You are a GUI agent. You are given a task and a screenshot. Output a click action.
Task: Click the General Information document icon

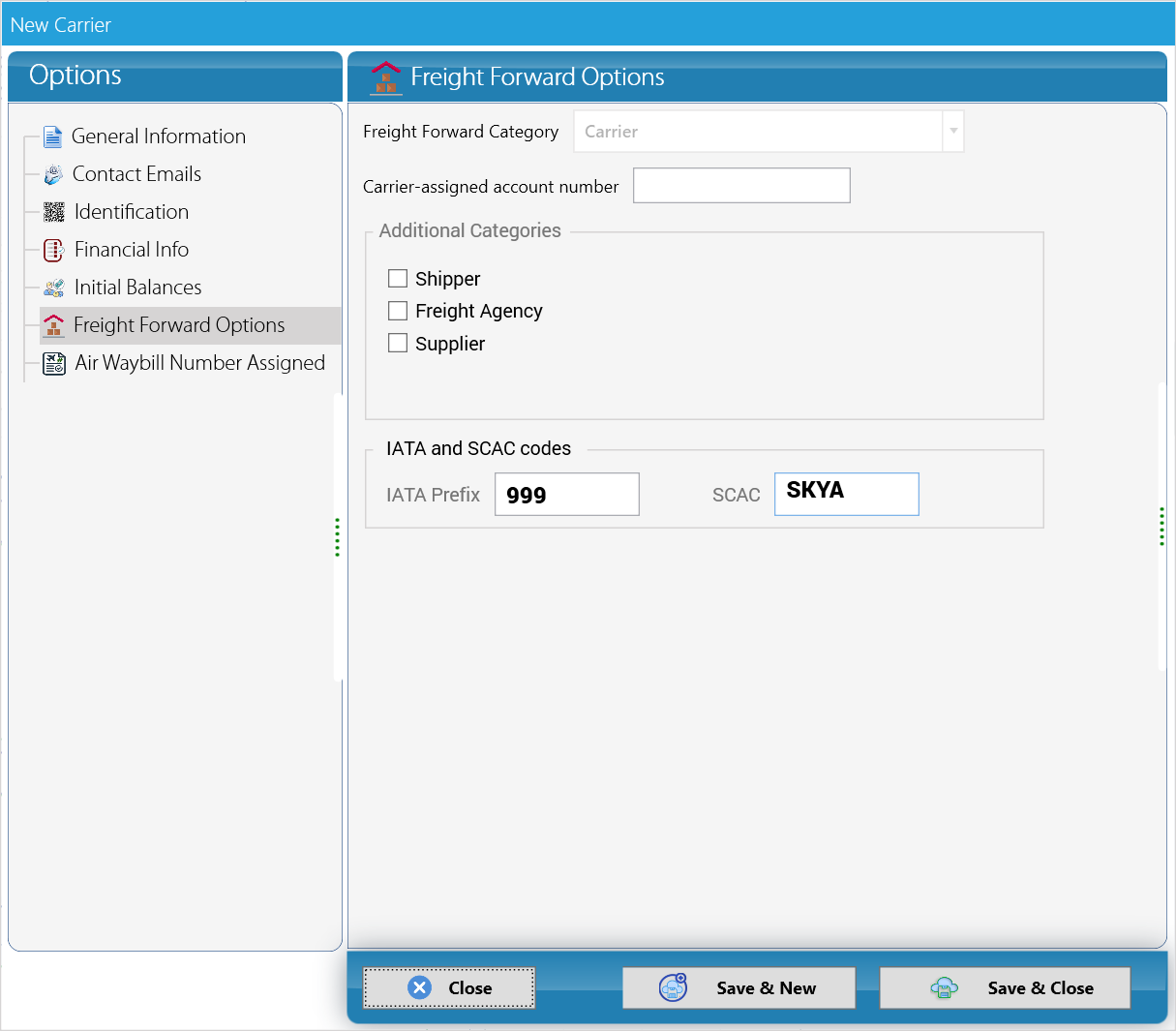(x=53, y=136)
